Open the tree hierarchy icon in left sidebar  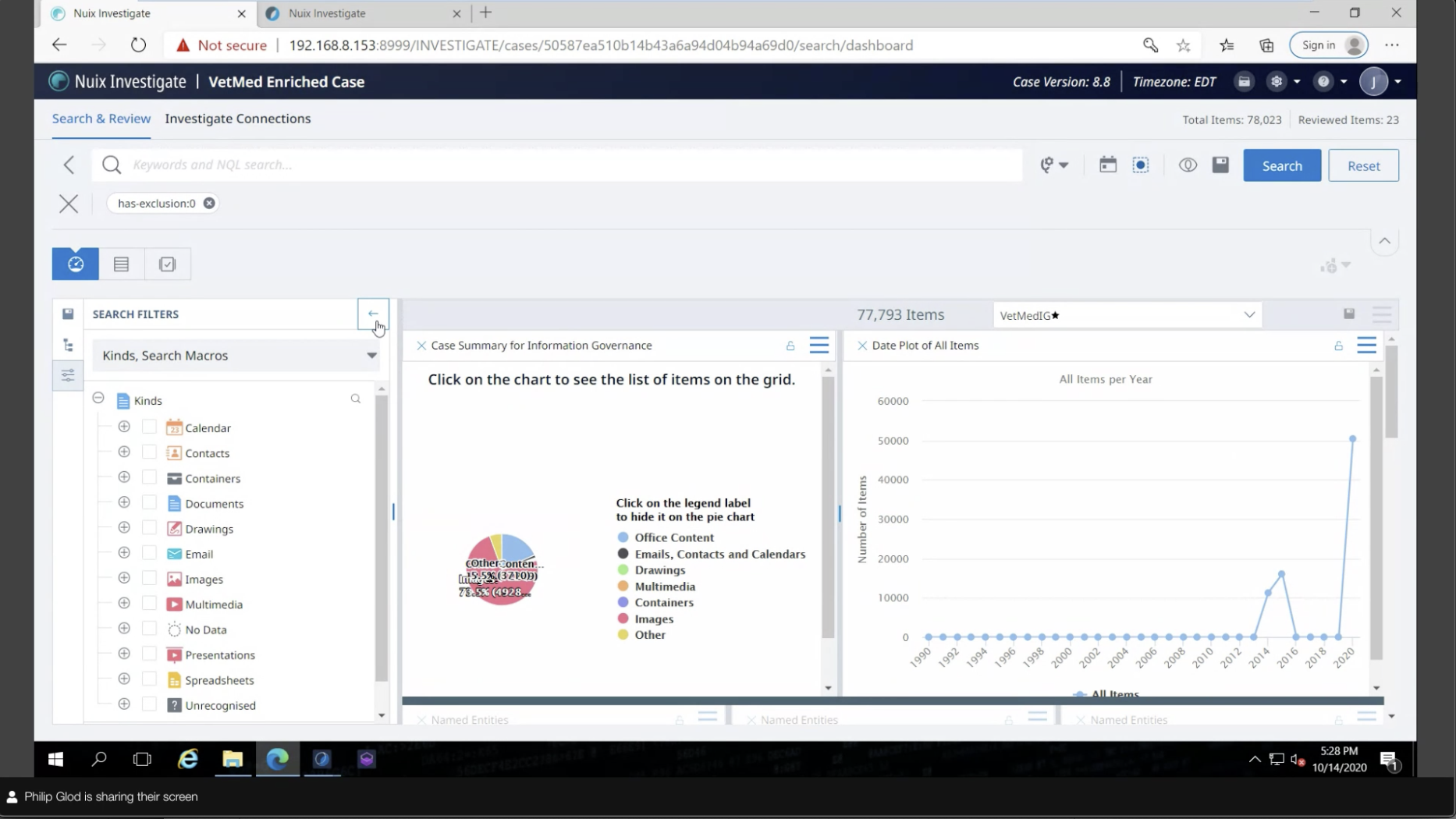click(x=68, y=345)
